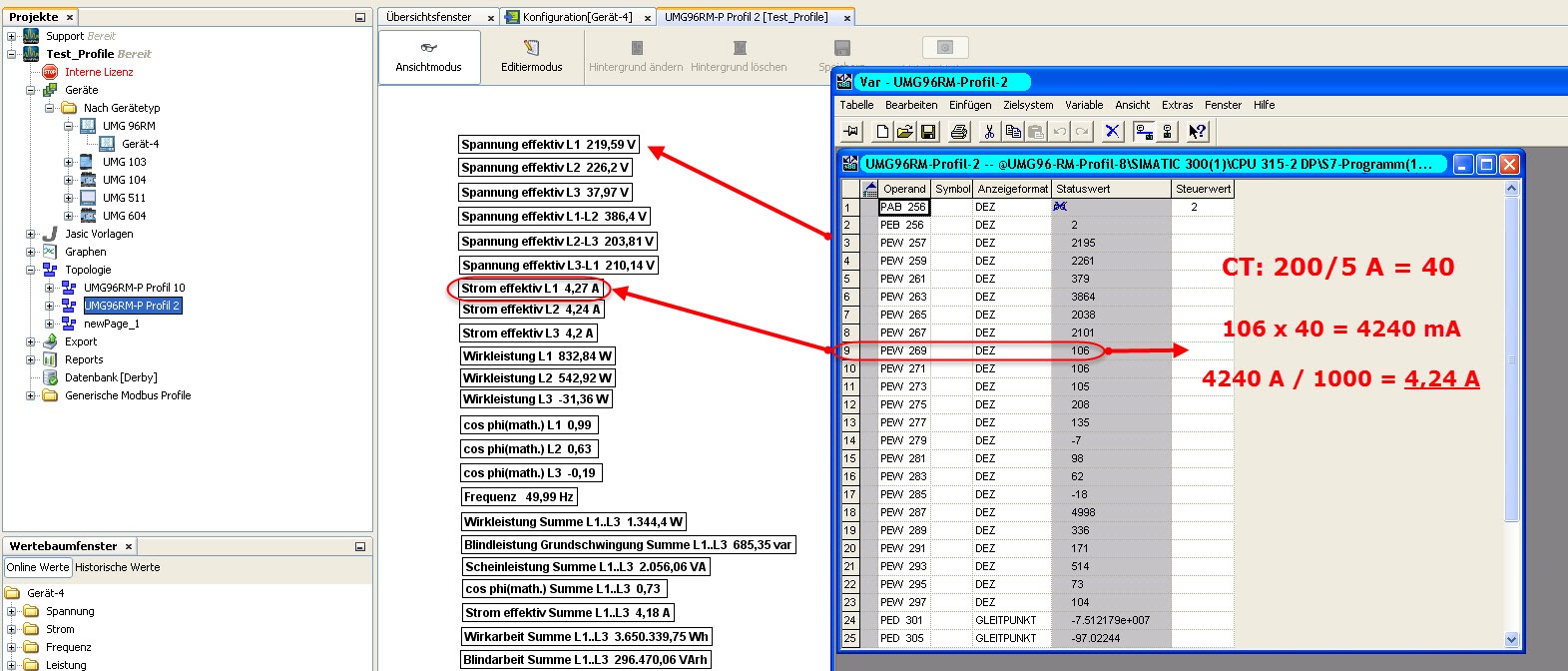1568x671 pixels.
Task: Toggle the online connection toolbar button
Action: (1144, 132)
